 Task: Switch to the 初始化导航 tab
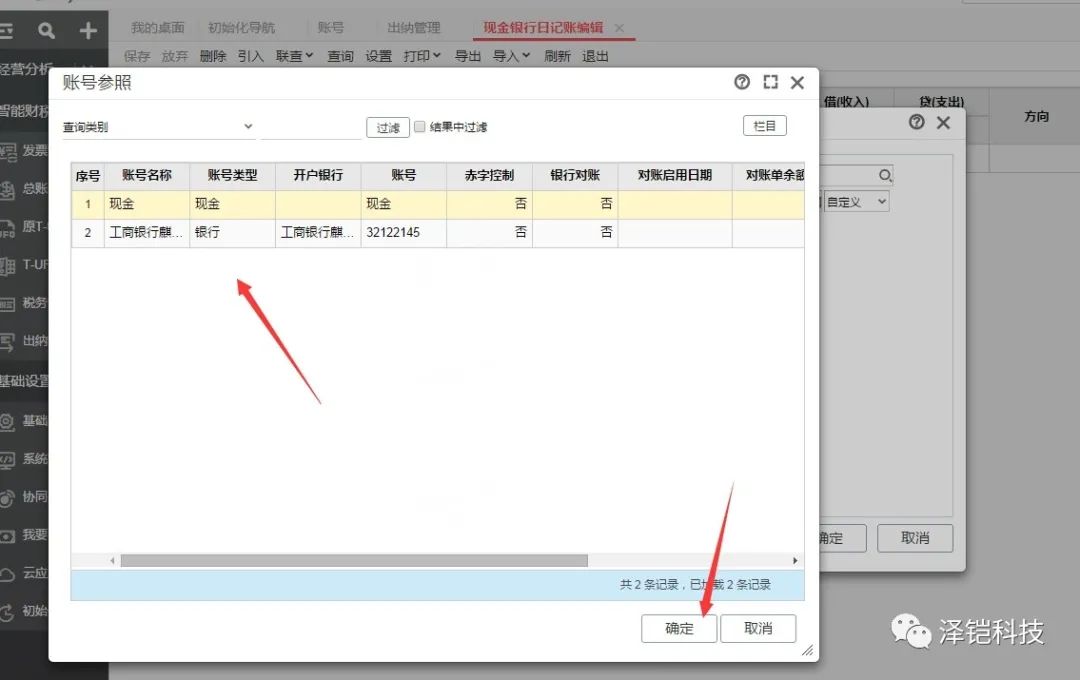click(241, 28)
